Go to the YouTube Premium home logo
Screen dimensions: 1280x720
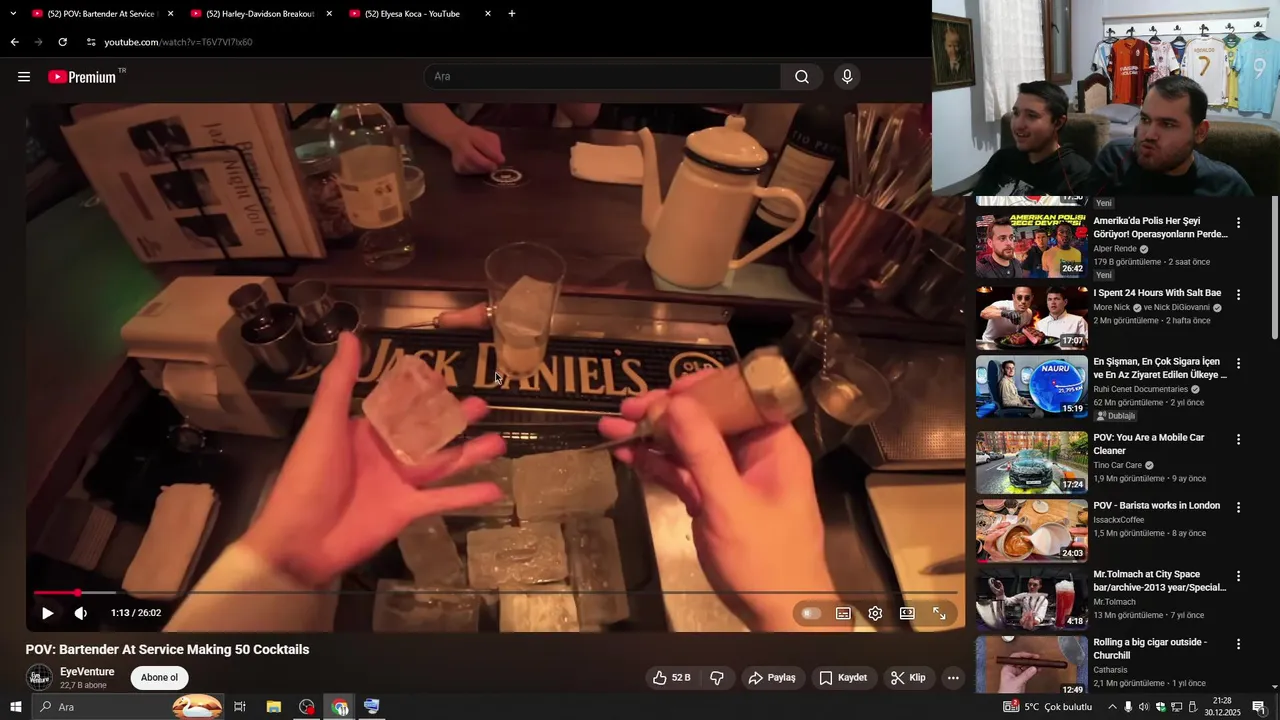[x=84, y=77]
